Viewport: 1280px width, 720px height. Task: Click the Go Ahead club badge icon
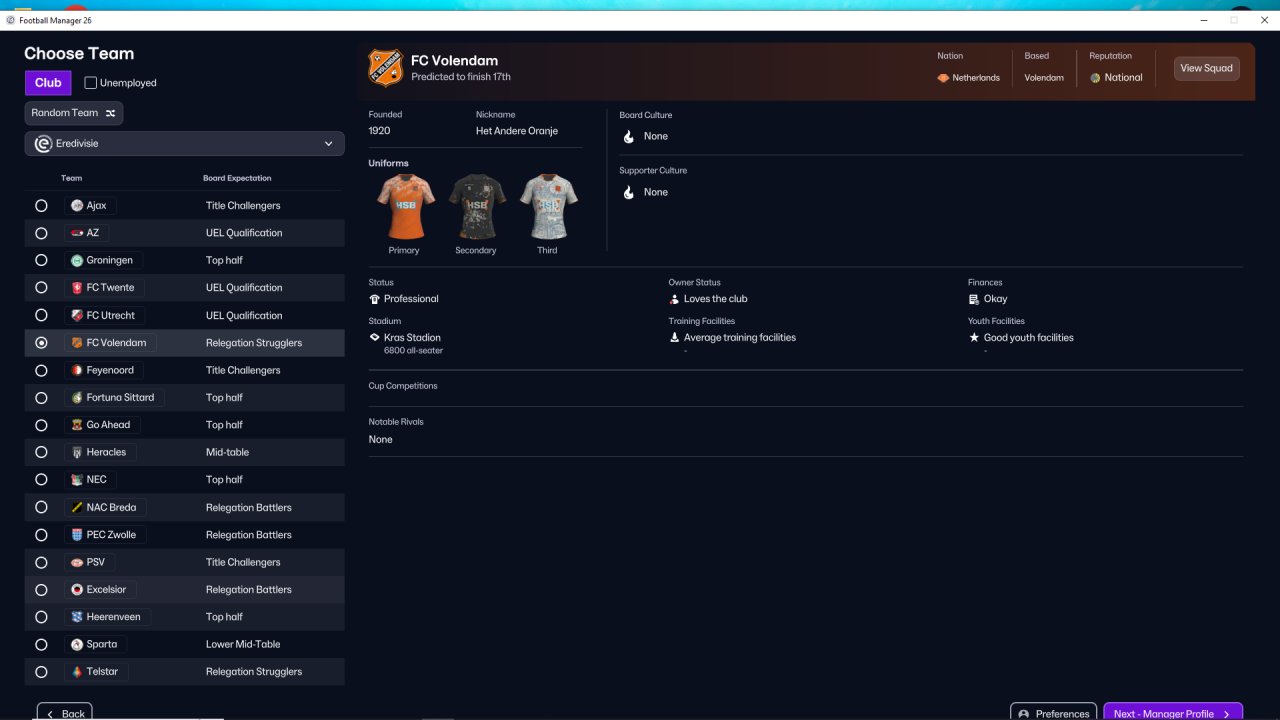(77, 425)
